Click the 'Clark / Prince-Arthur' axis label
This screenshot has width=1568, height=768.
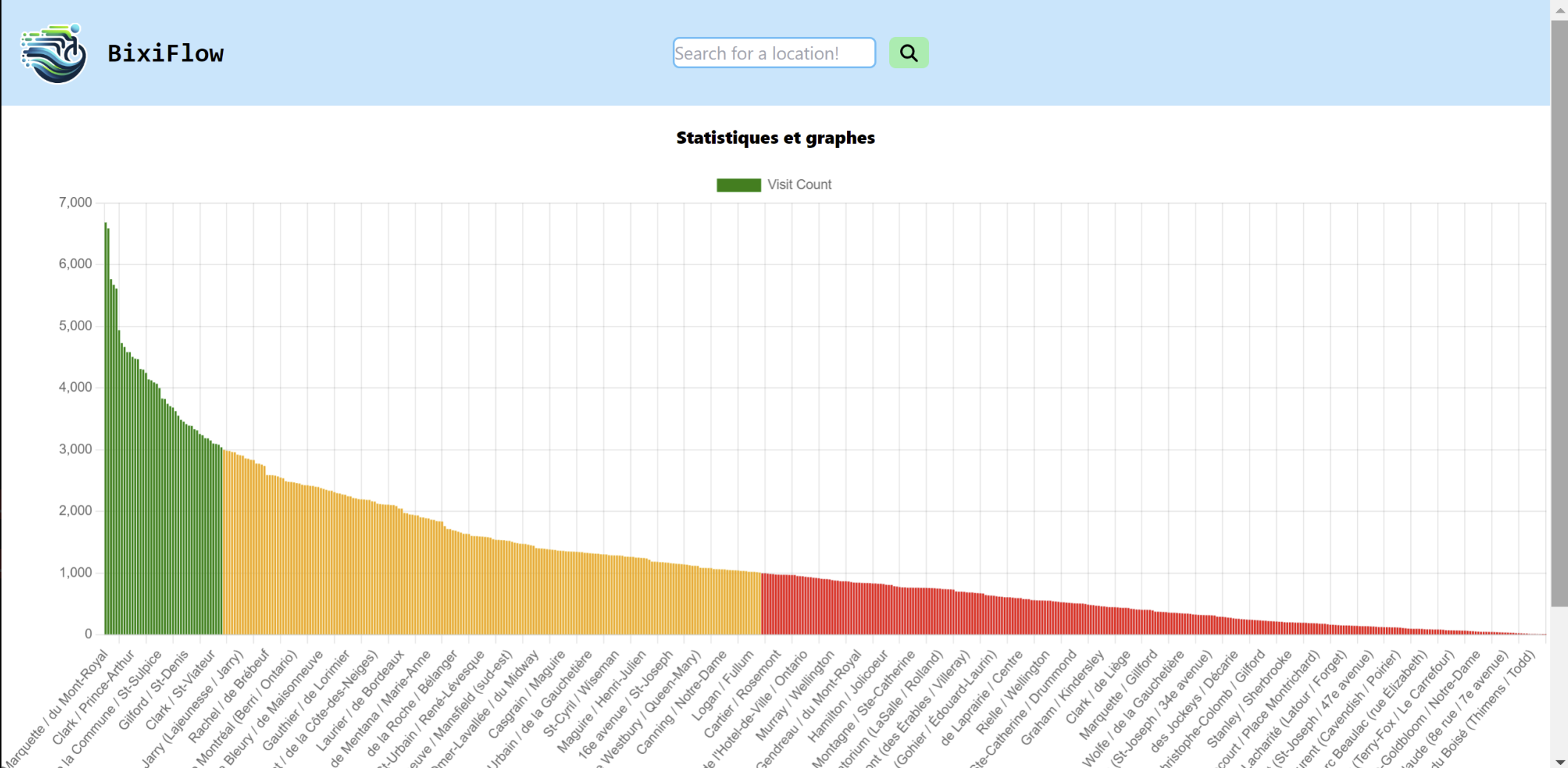point(94,696)
